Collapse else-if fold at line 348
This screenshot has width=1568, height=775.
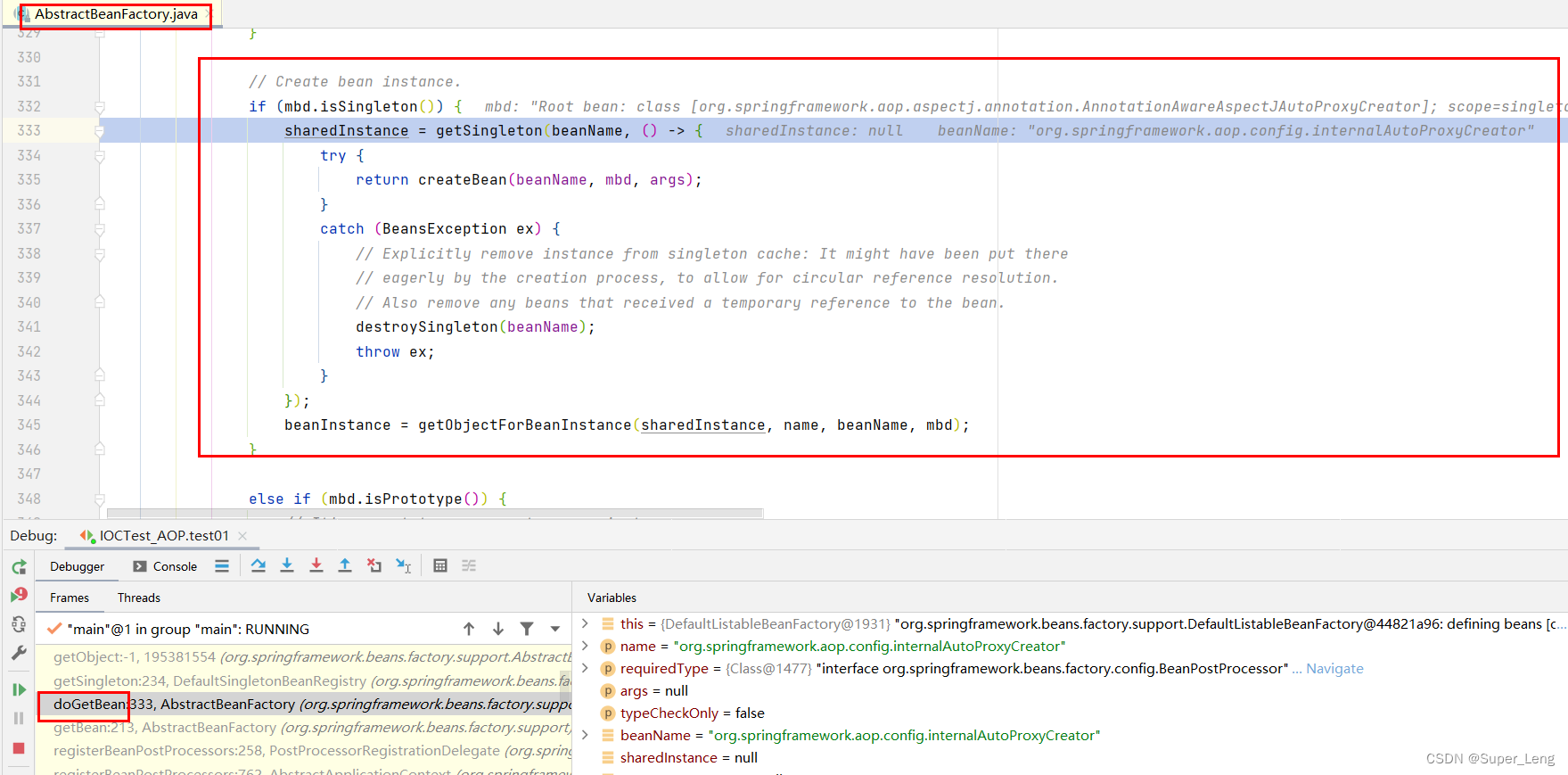coord(100,499)
